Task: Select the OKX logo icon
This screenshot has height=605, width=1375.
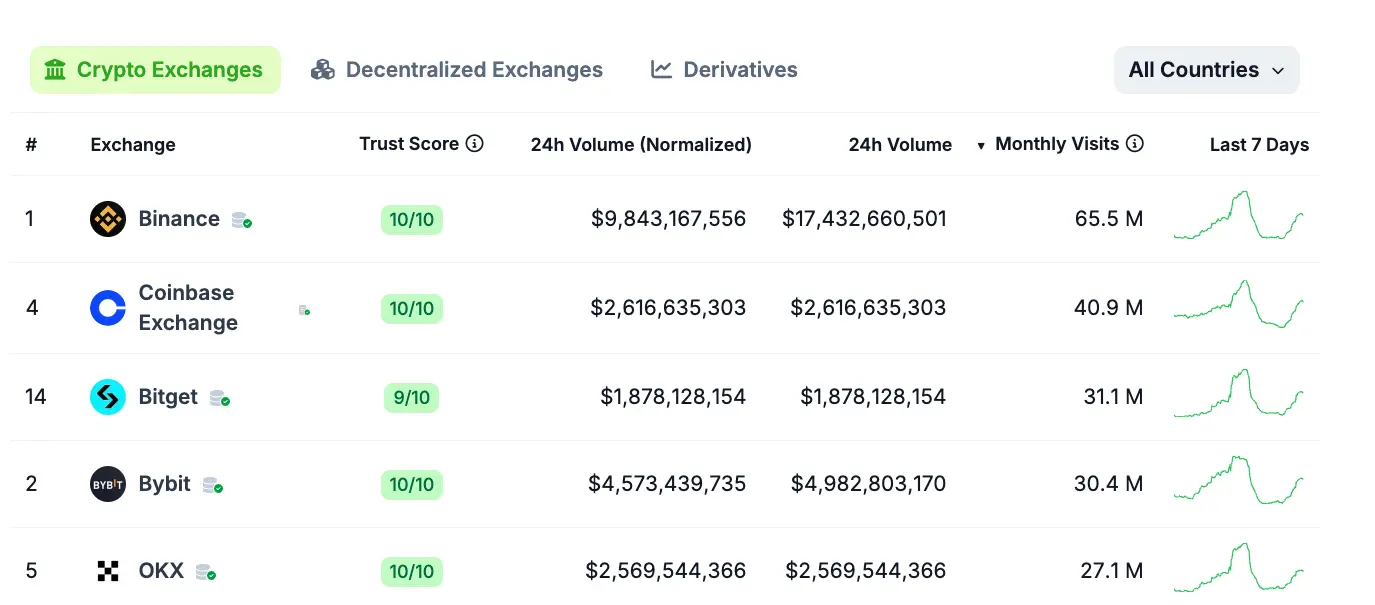Action: click(107, 570)
